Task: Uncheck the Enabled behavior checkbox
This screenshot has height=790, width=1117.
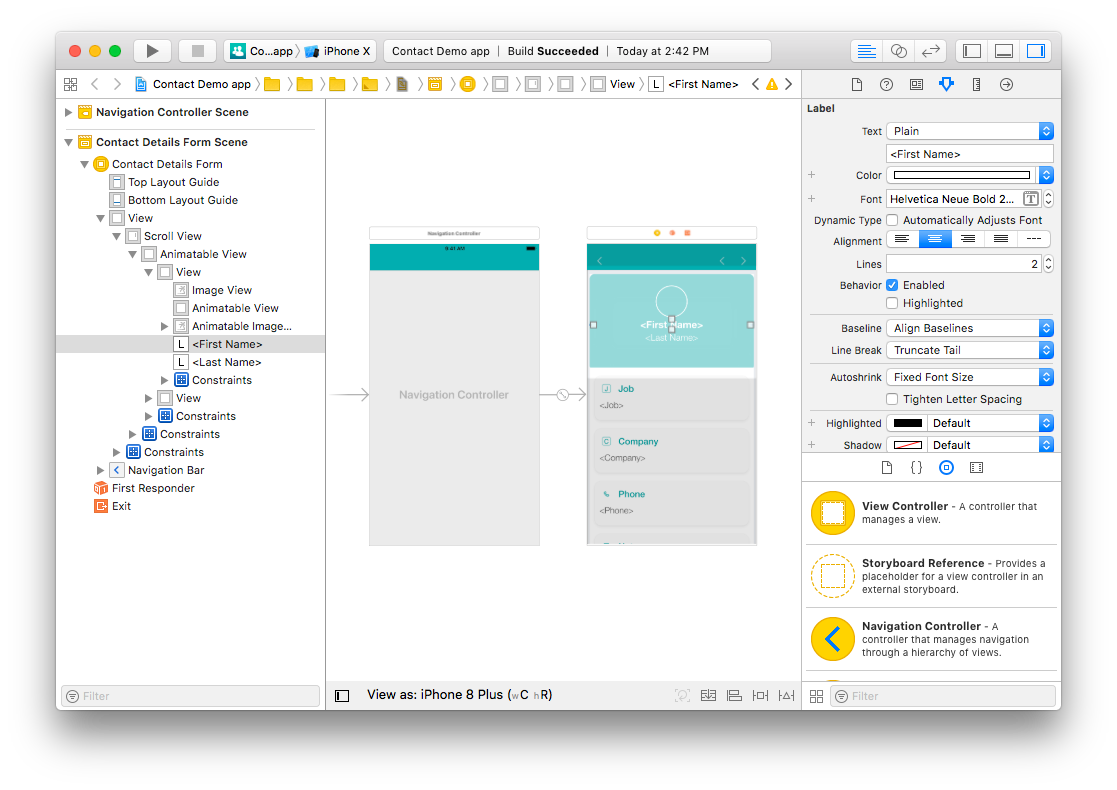Action: [x=892, y=285]
